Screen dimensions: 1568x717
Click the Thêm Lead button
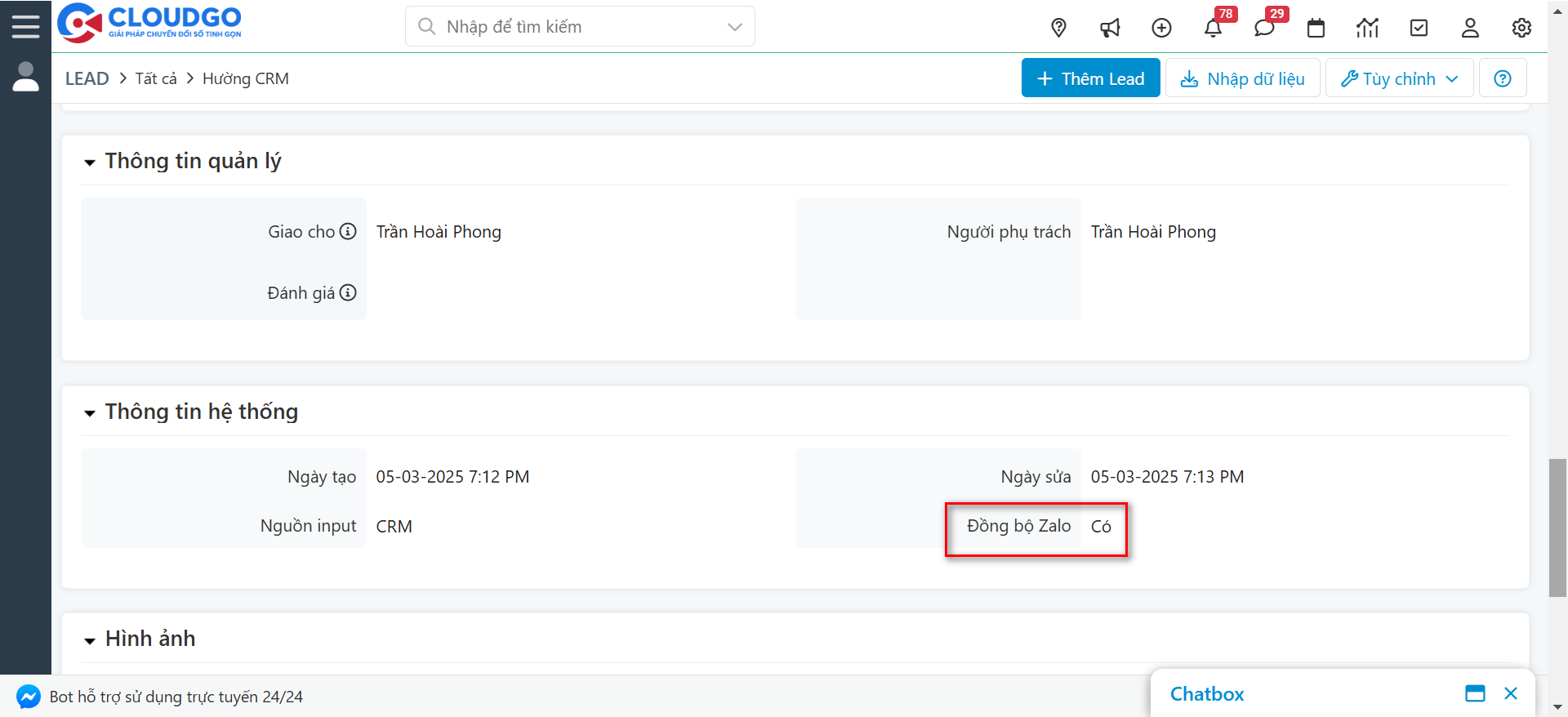[x=1090, y=78]
